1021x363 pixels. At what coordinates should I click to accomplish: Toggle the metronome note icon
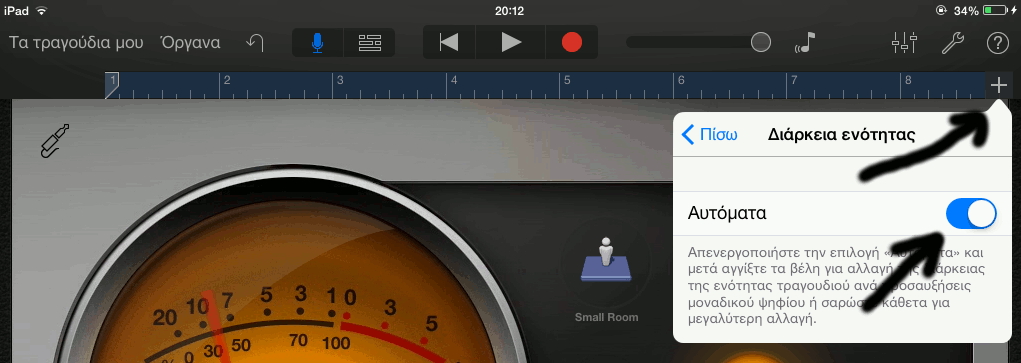click(805, 43)
